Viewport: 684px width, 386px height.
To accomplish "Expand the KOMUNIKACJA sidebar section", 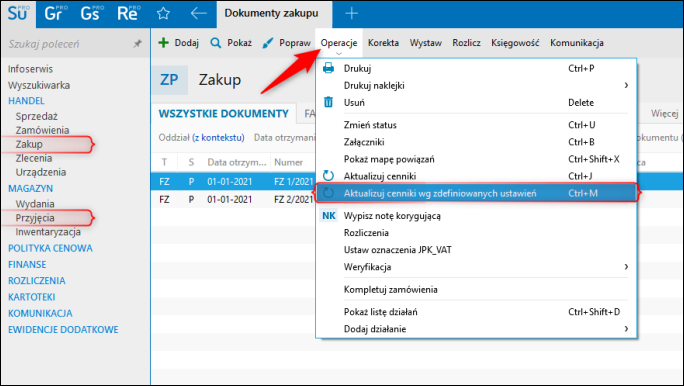I will 40,313.
